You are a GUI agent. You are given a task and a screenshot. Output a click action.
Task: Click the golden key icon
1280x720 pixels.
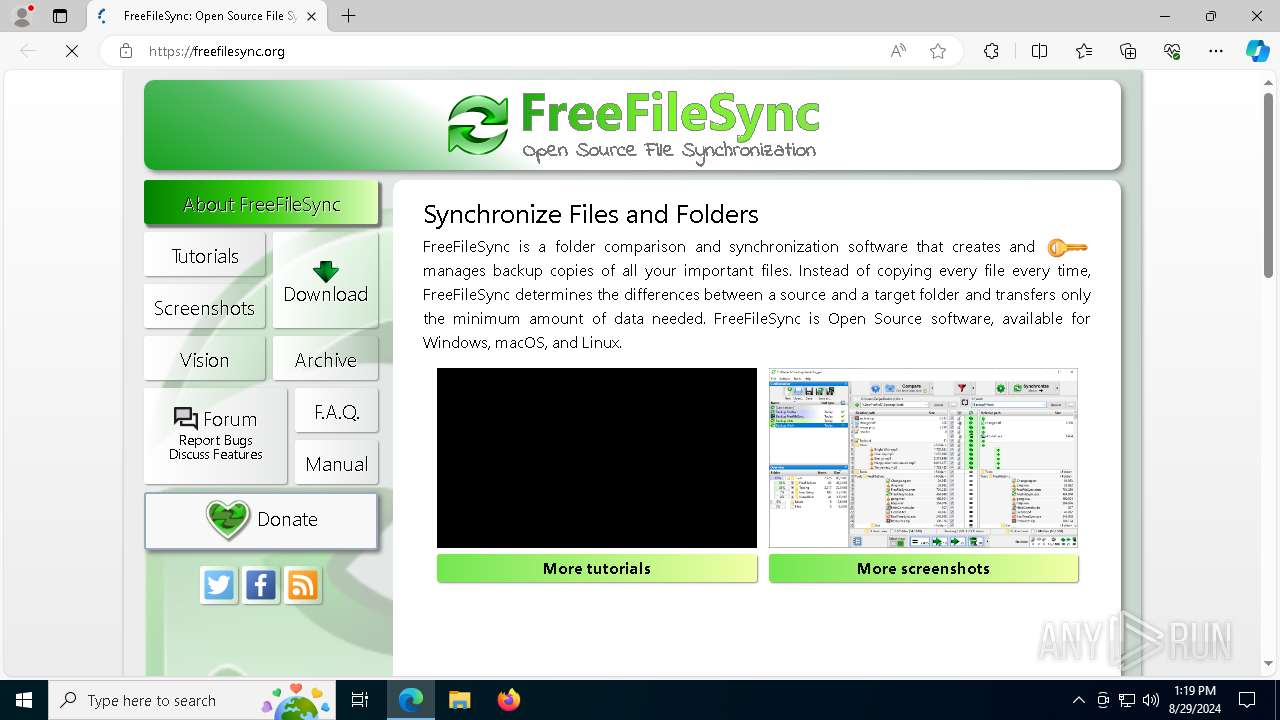(1067, 248)
